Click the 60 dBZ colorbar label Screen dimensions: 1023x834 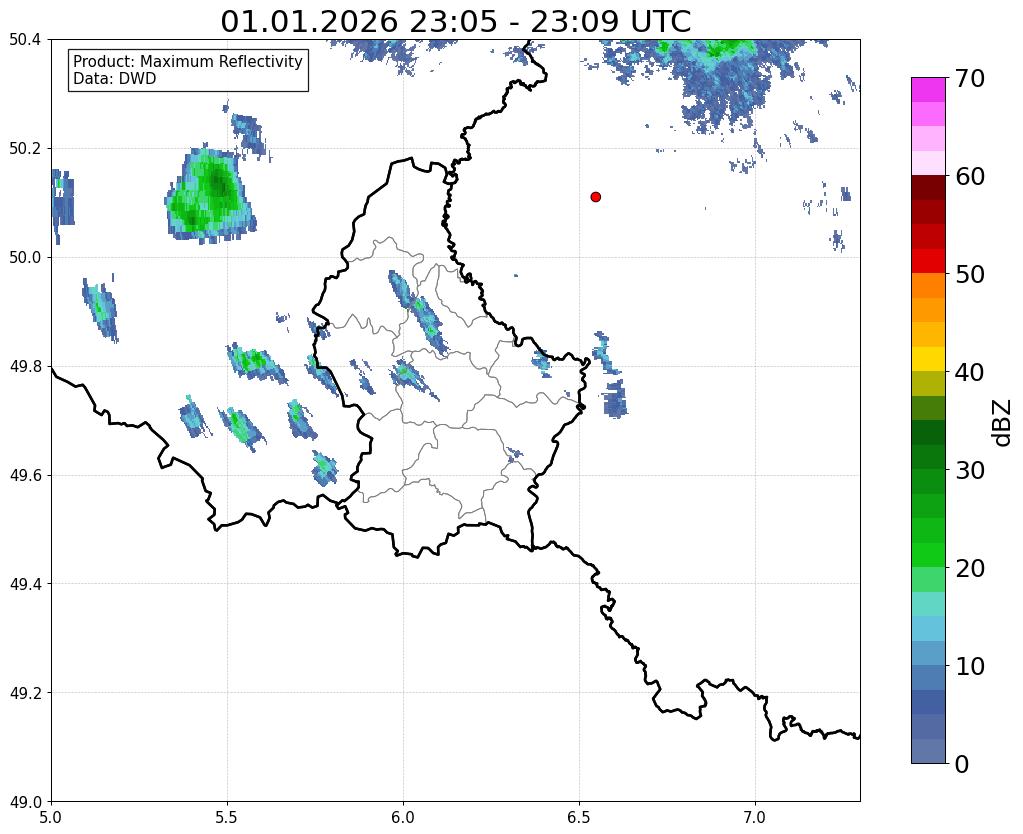tap(970, 176)
